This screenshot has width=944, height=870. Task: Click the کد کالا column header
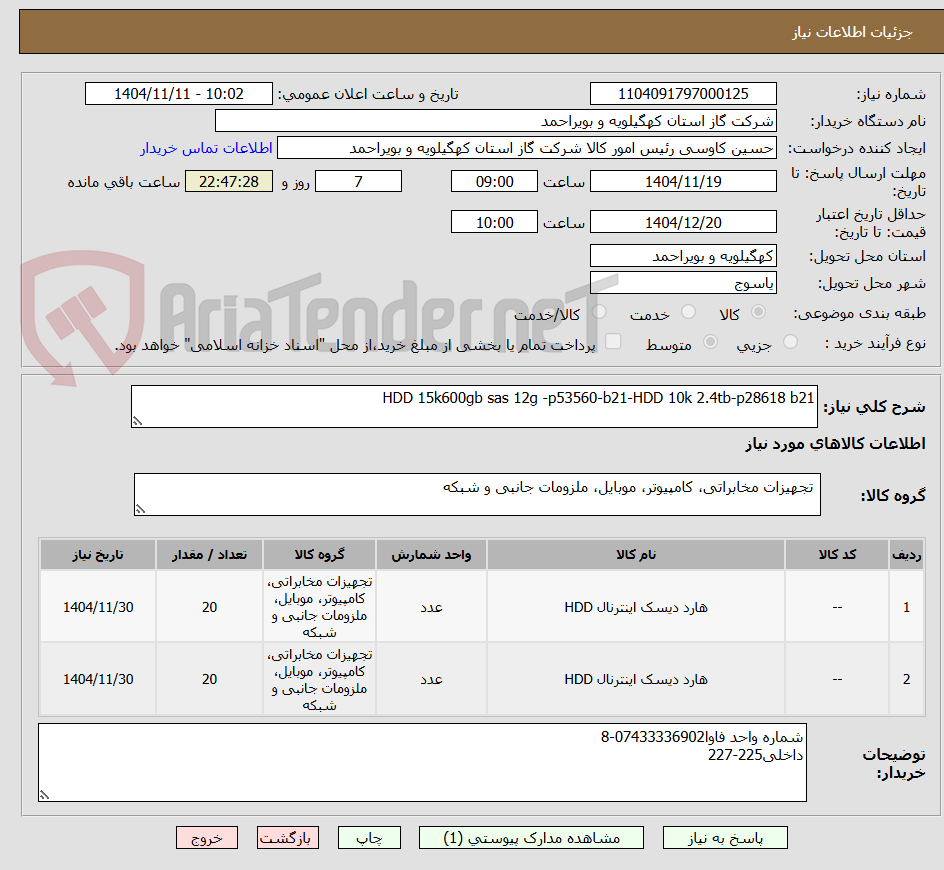(x=837, y=555)
